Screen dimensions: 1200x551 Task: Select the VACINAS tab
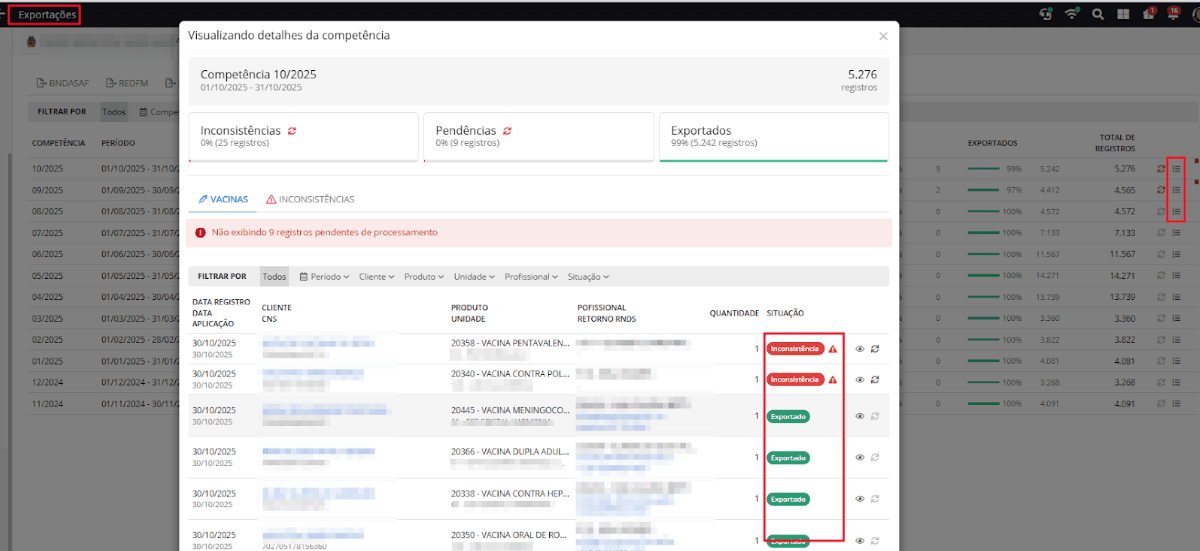(x=223, y=199)
